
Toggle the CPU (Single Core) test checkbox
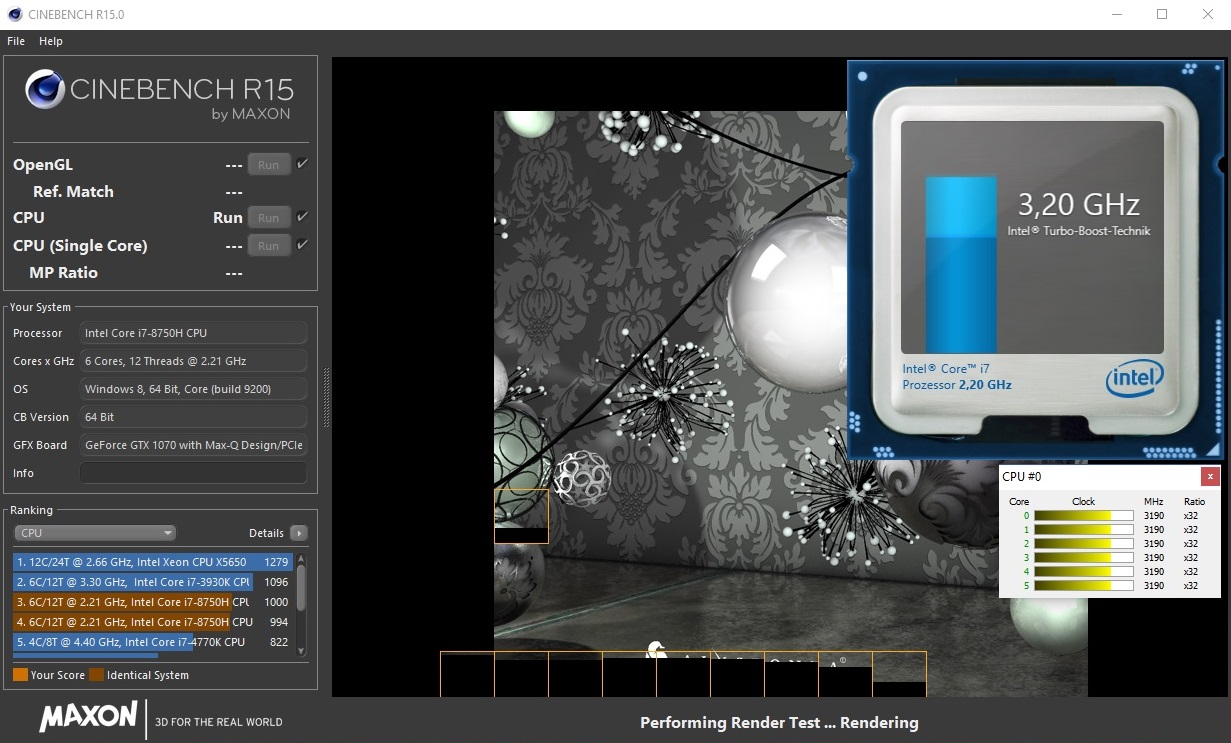click(302, 245)
